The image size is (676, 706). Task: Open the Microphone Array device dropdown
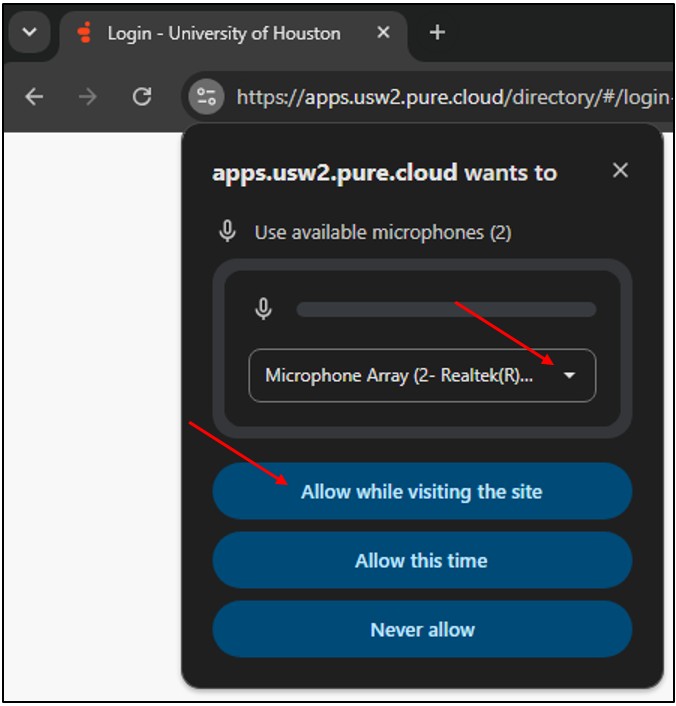click(x=422, y=376)
